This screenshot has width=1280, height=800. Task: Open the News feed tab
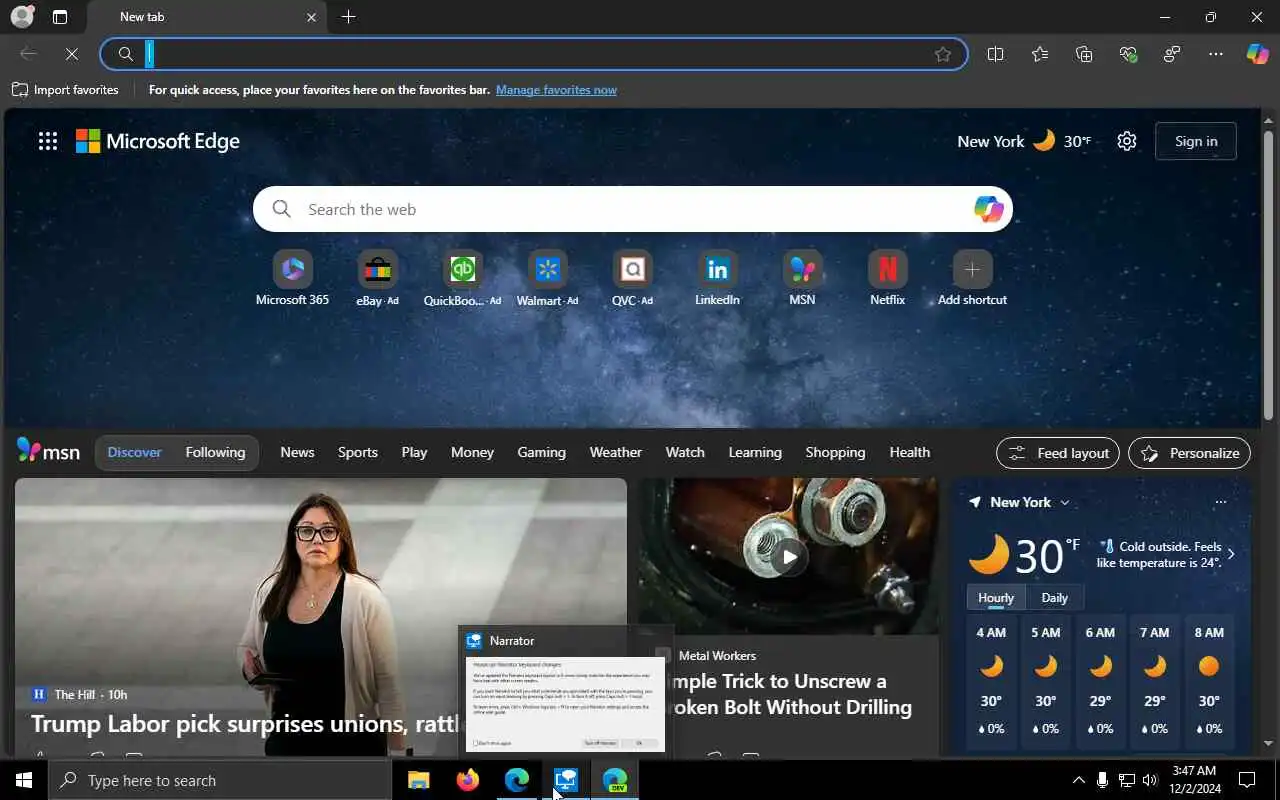coord(297,452)
